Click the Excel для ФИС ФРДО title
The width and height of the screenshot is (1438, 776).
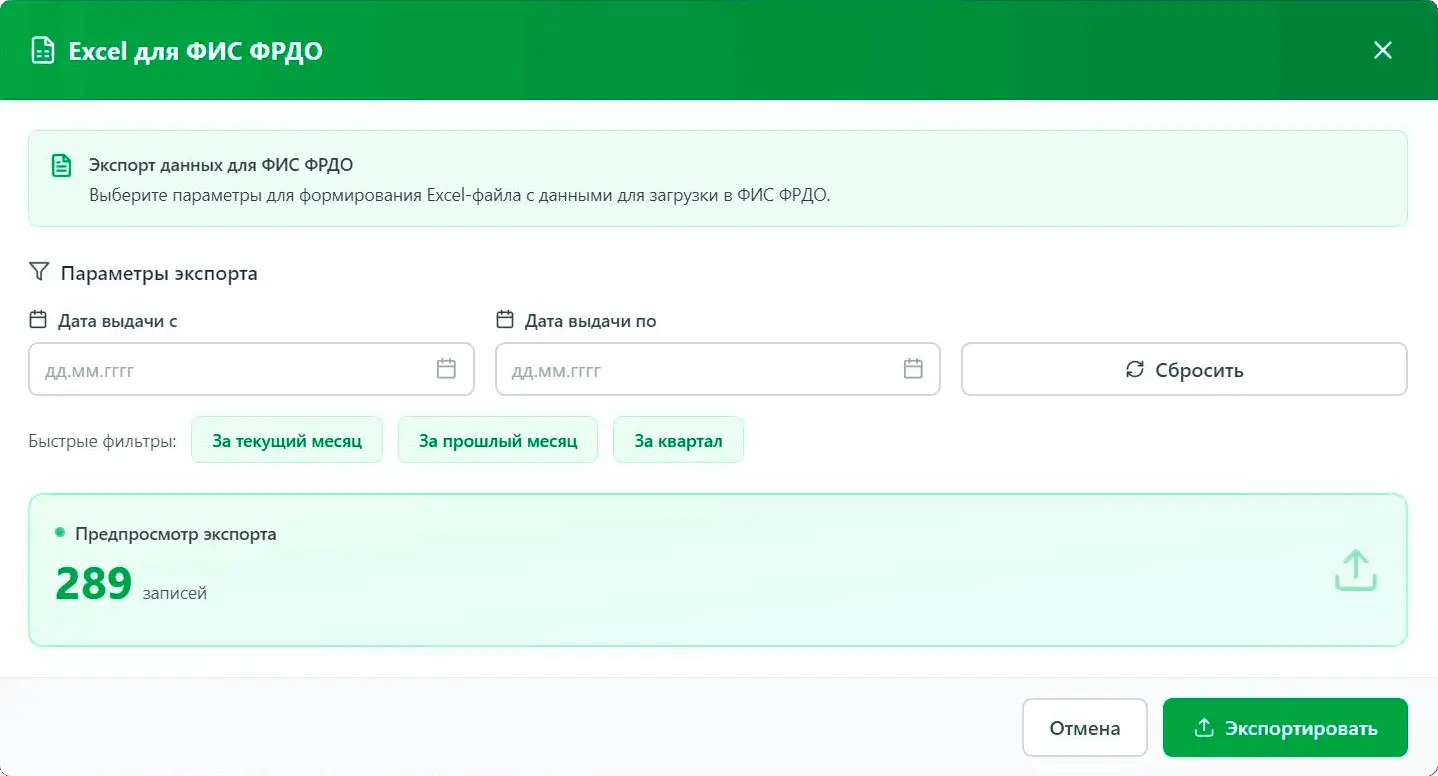(195, 51)
